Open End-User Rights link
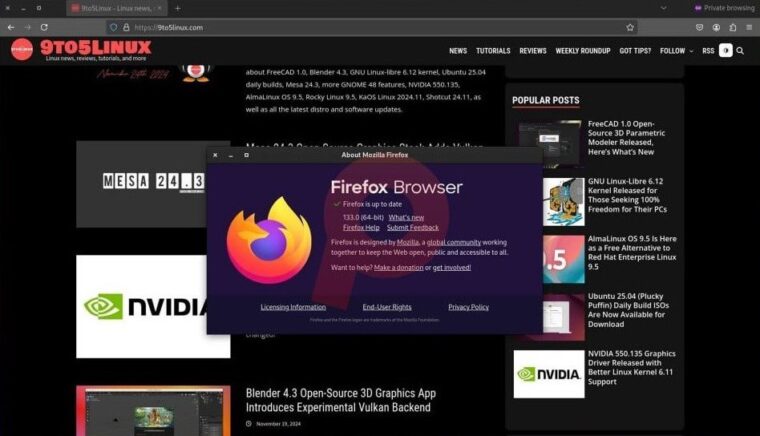Image resolution: width=760 pixels, height=436 pixels. 387,307
